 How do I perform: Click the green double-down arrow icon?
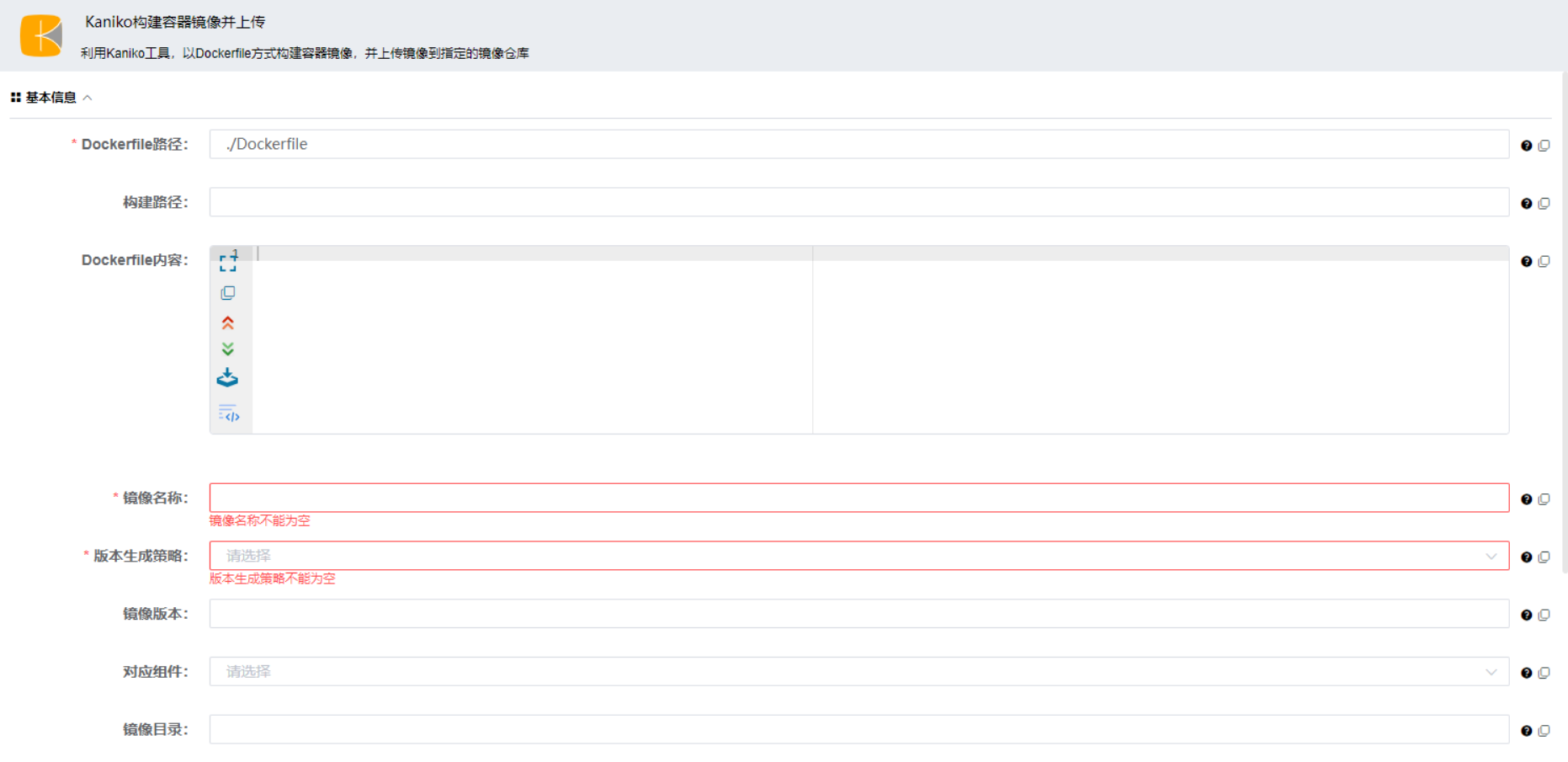coord(228,349)
